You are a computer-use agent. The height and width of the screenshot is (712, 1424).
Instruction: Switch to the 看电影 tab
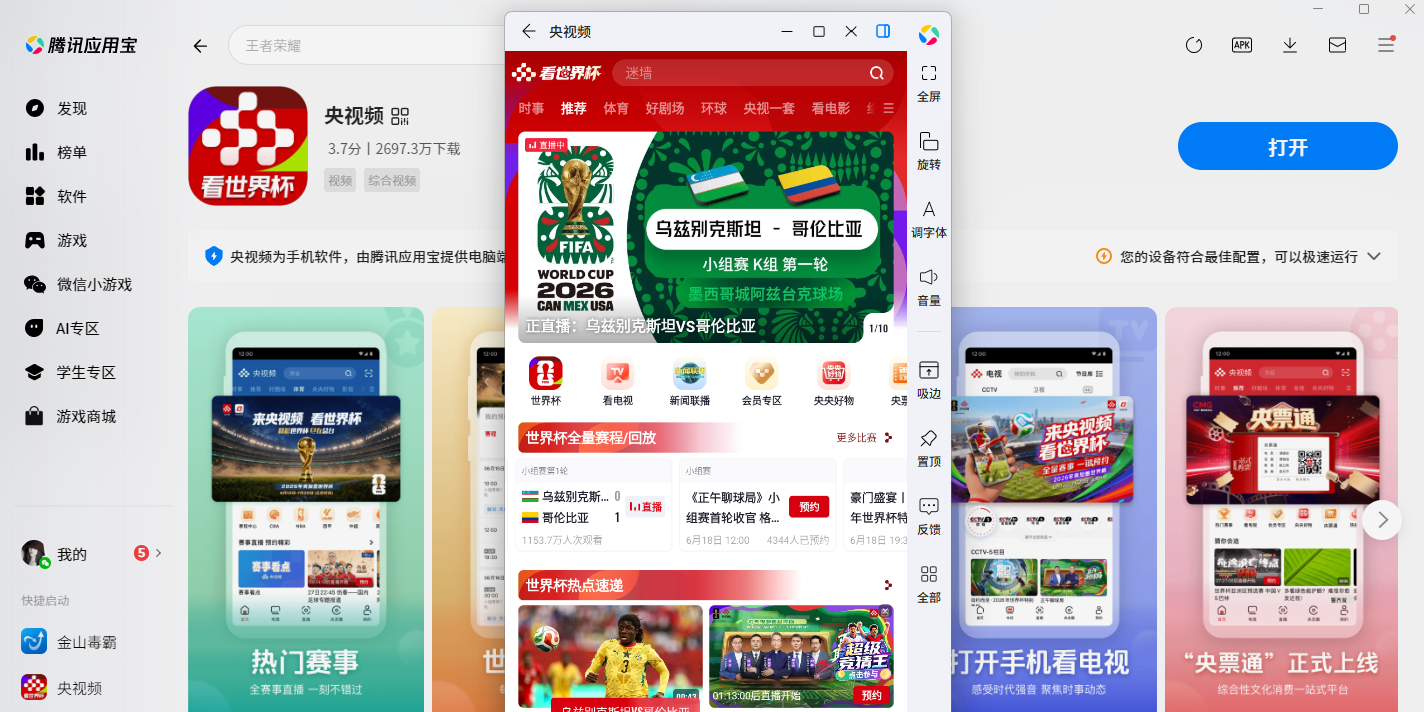(830, 108)
